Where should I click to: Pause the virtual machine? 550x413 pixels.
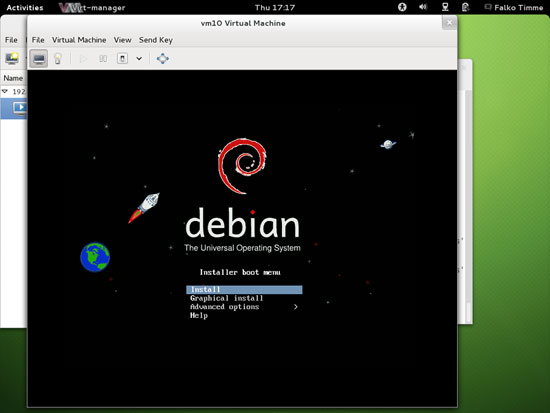103,59
